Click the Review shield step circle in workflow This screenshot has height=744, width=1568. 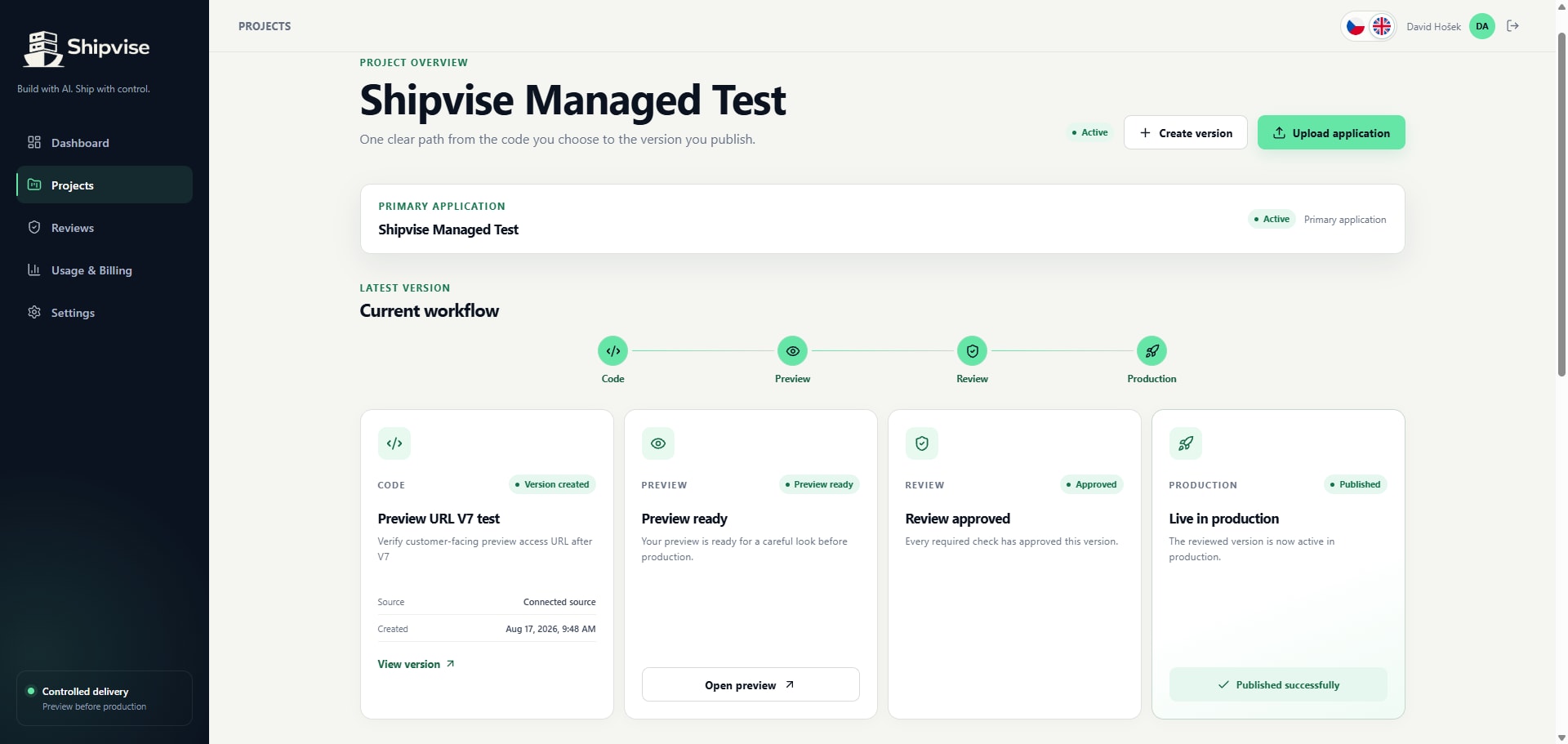[x=973, y=351]
